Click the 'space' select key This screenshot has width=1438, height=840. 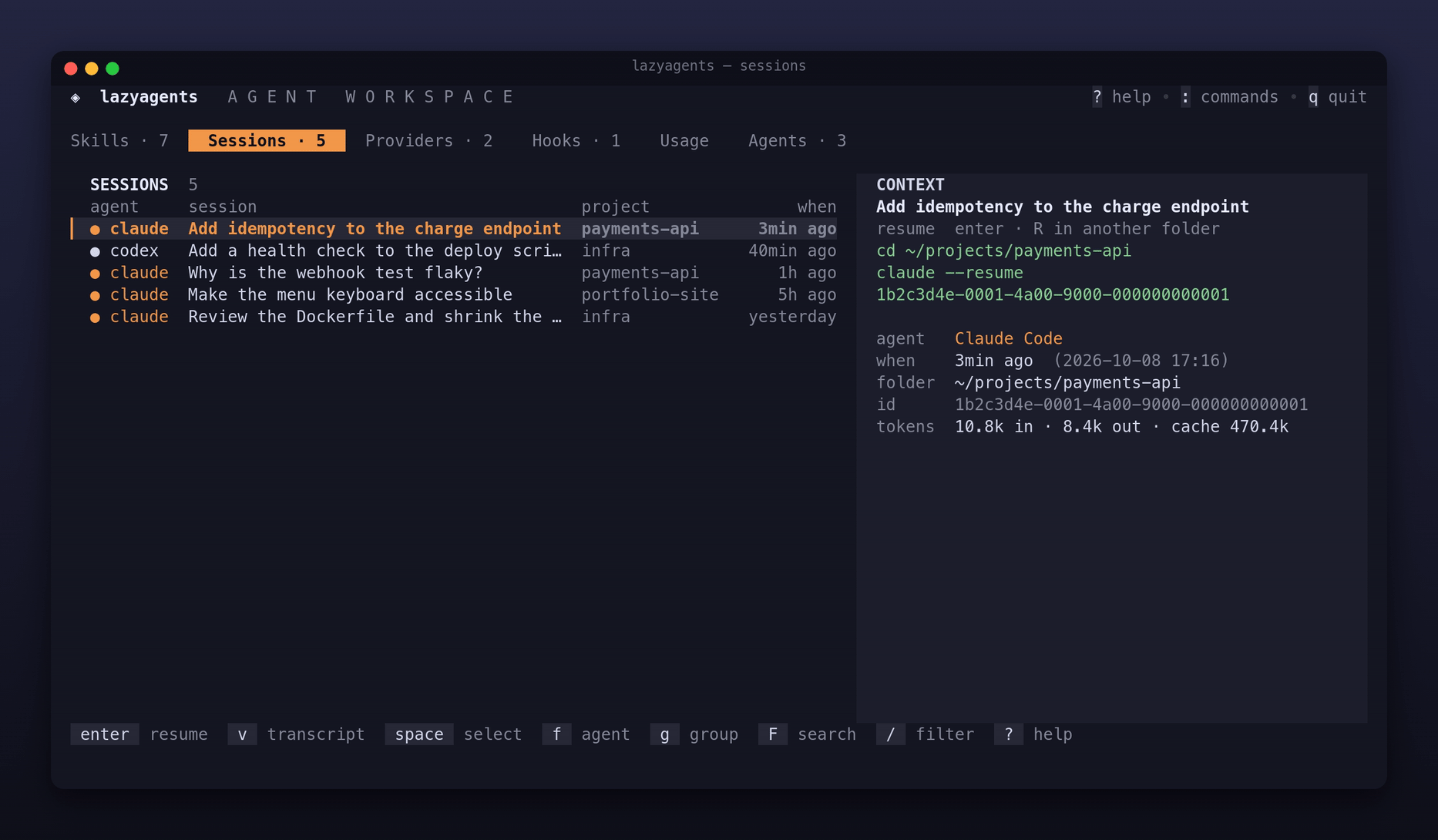point(419,734)
